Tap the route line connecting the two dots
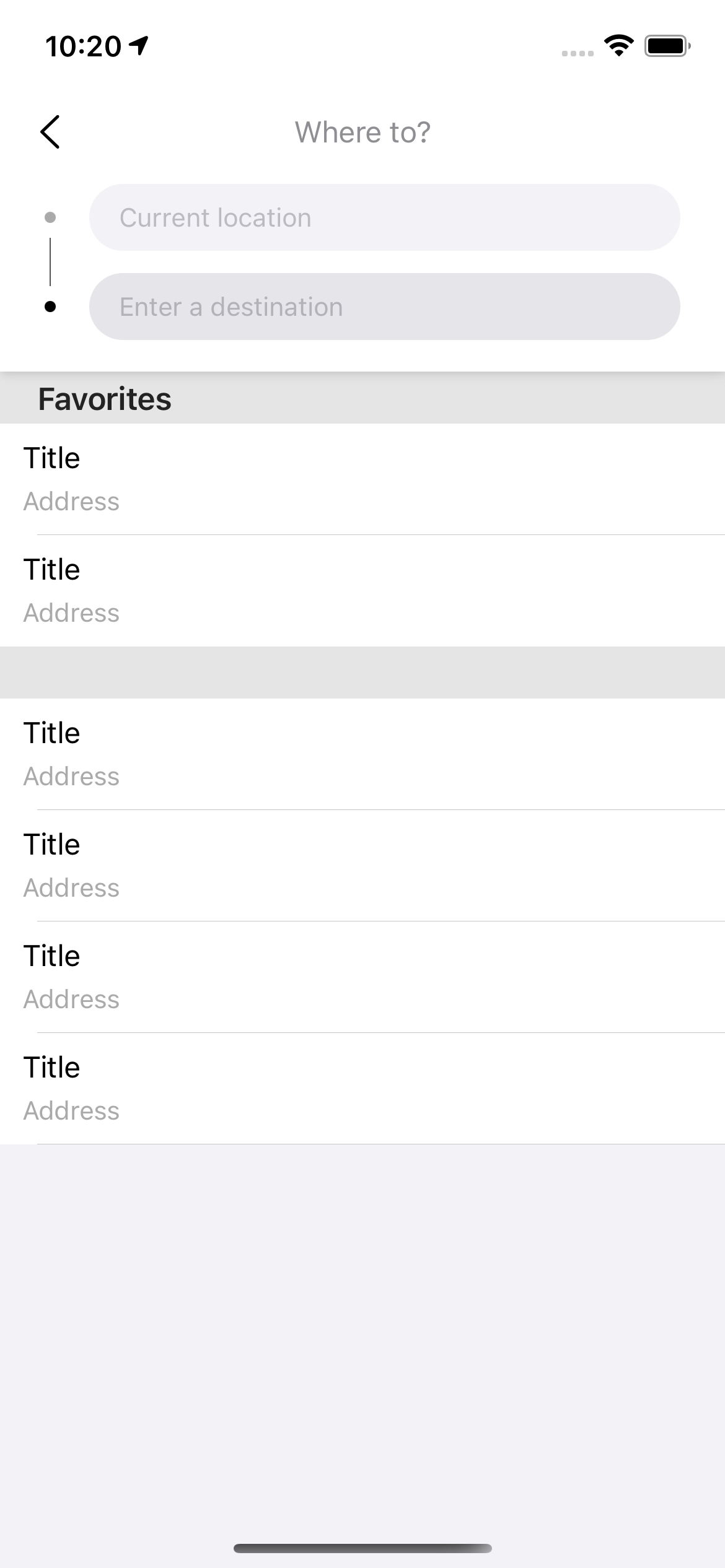This screenshot has width=725, height=1568. point(51,261)
